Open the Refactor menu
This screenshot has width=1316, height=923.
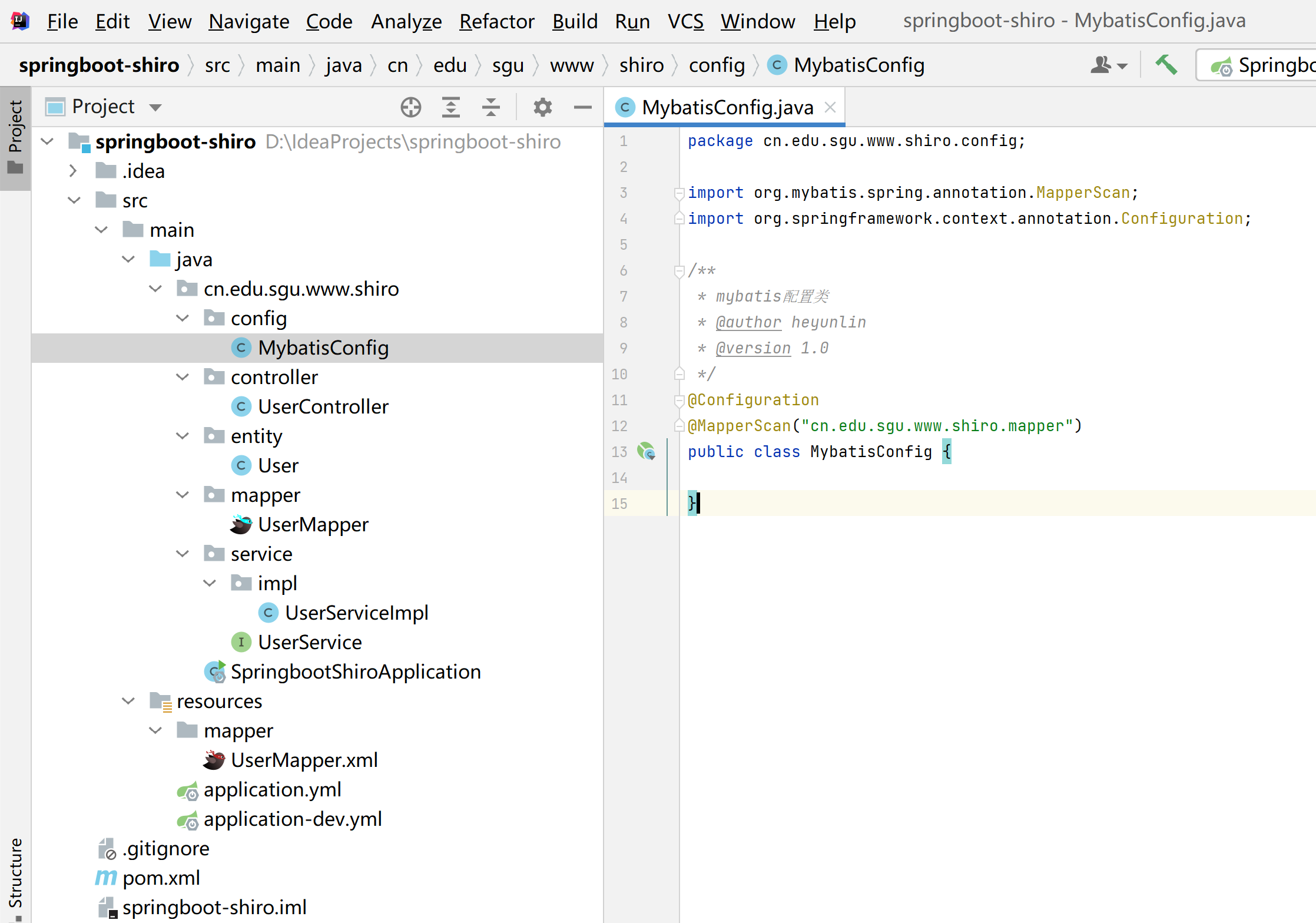click(x=496, y=21)
